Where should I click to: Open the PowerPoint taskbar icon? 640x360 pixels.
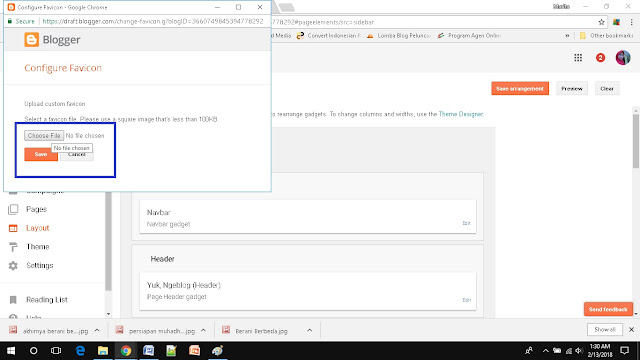pos(194,351)
